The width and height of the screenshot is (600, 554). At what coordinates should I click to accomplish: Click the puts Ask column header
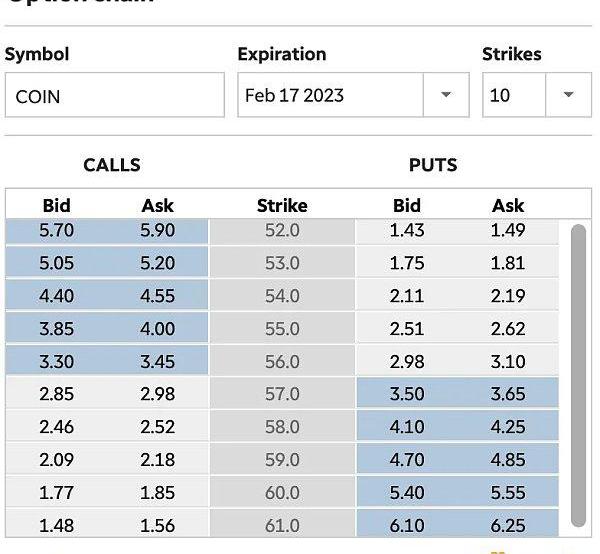[508, 206]
